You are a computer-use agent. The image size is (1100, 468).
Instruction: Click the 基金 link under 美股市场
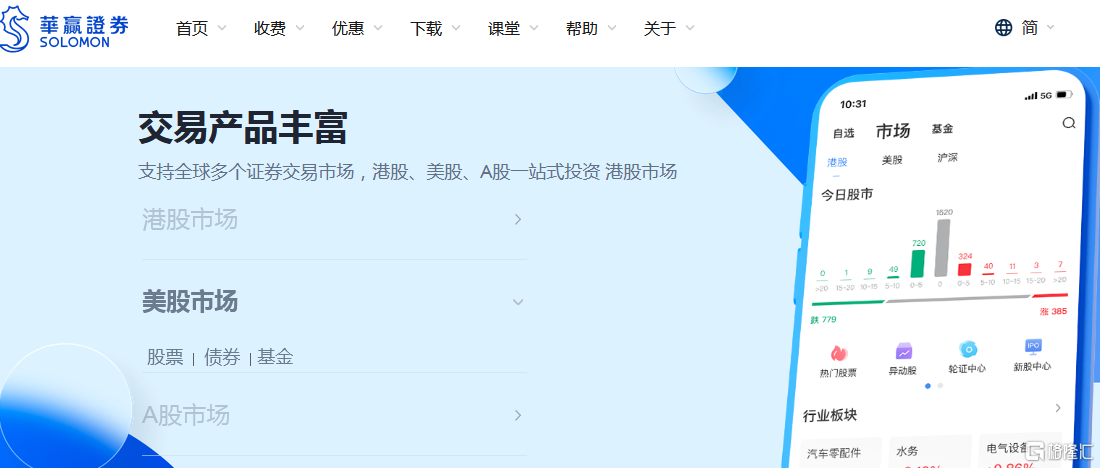click(275, 358)
